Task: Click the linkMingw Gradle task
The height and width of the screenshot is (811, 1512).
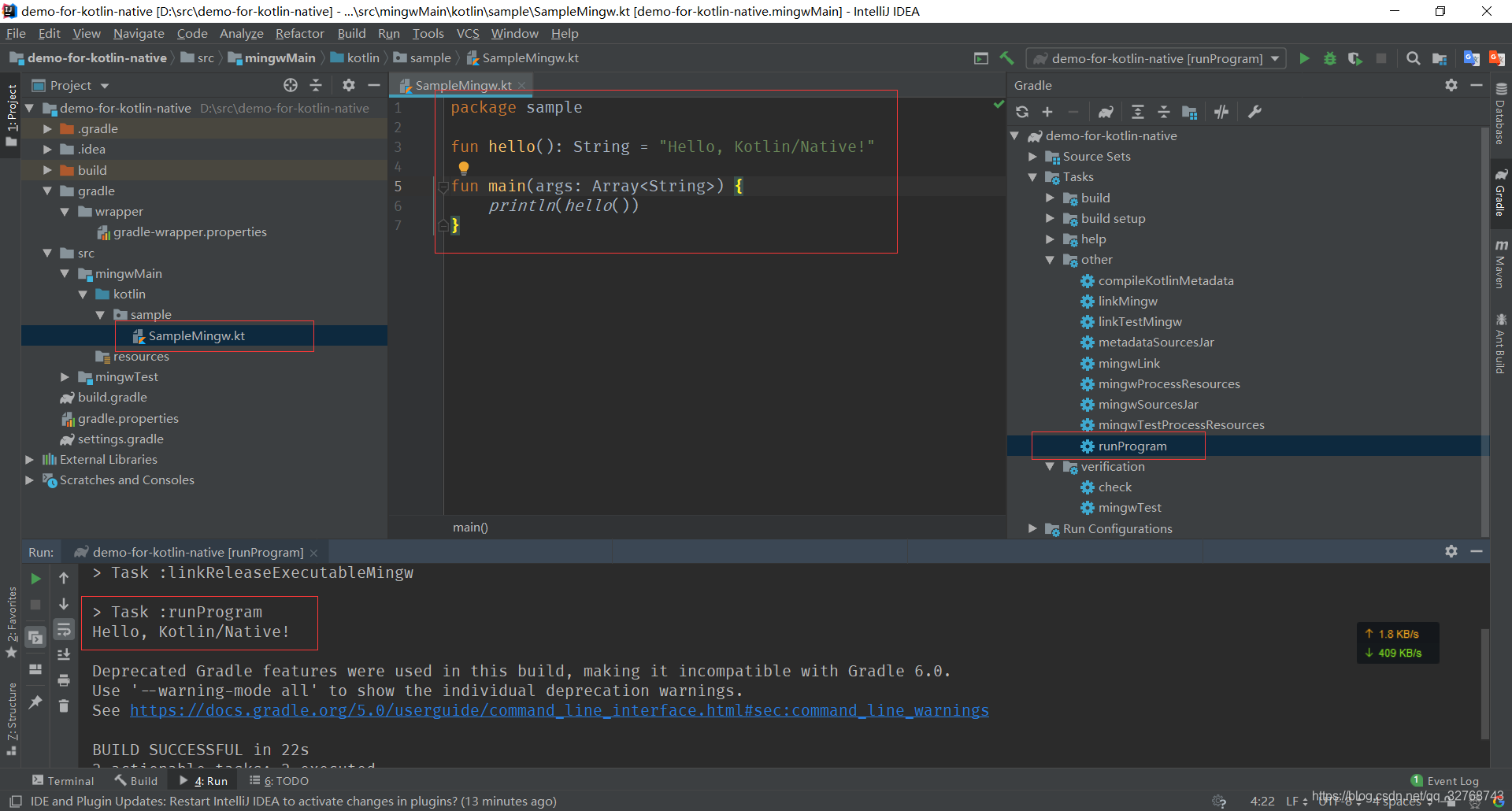Action: pos(1128,301)
